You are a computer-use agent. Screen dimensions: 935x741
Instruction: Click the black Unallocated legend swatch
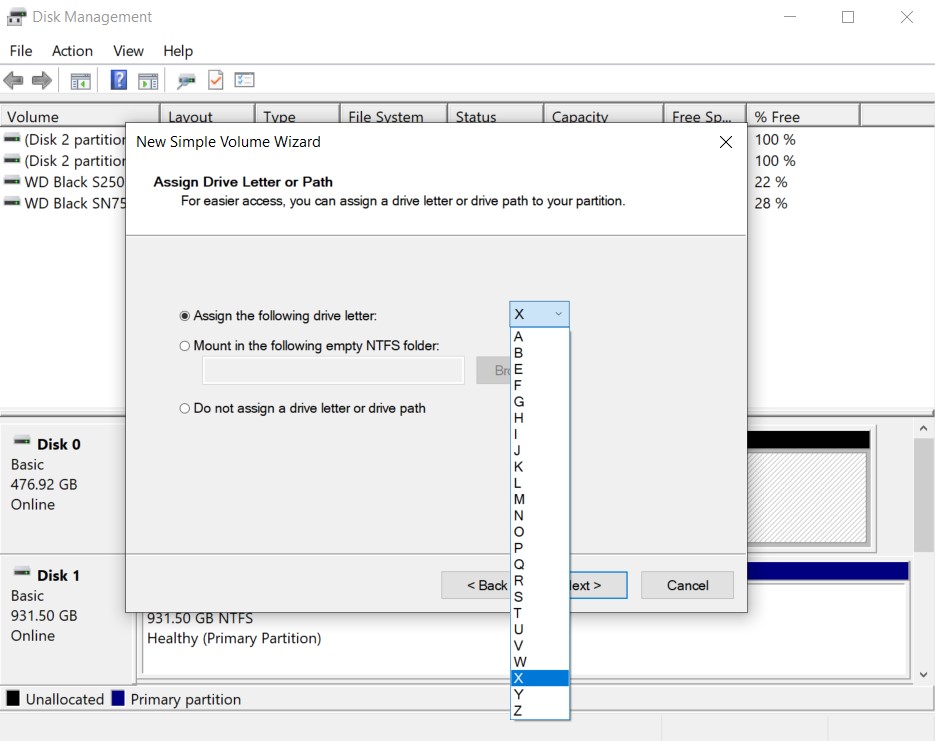[13, 698]
